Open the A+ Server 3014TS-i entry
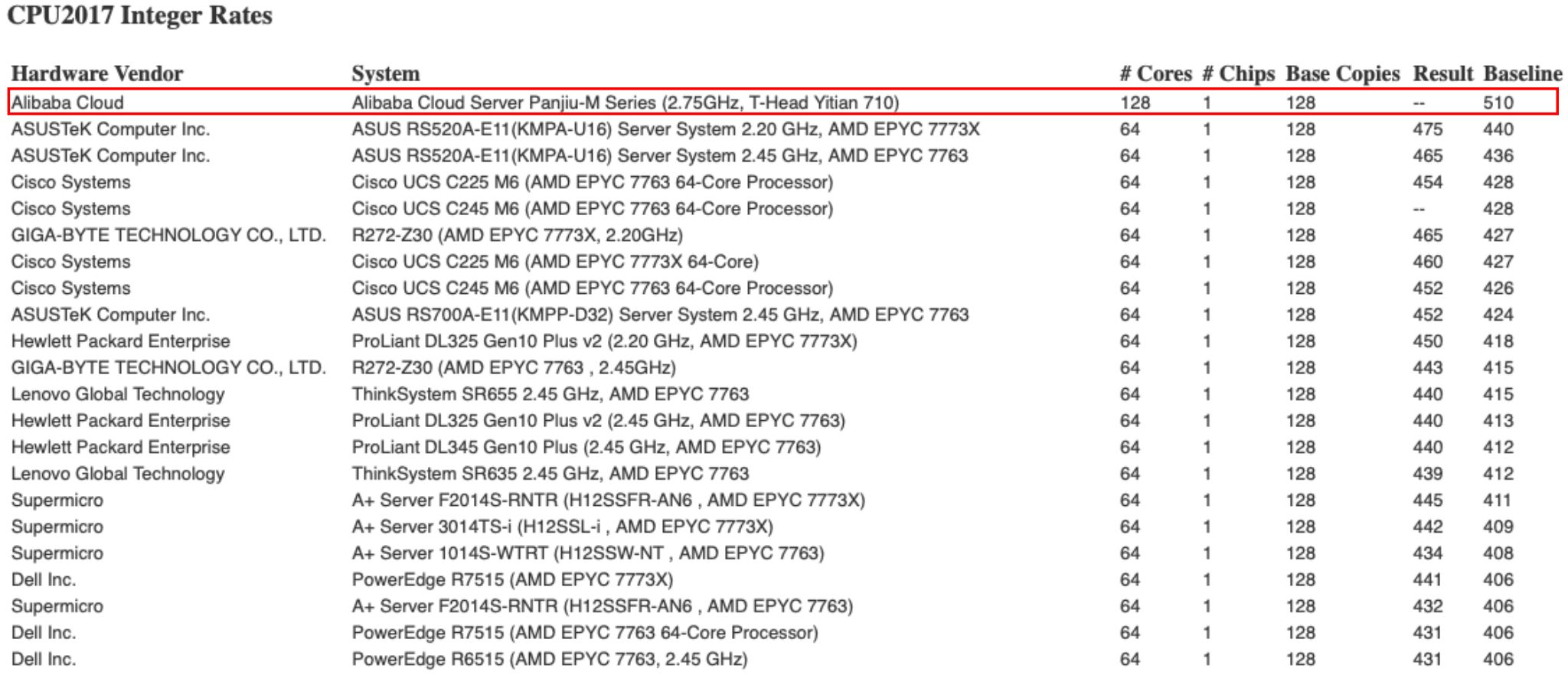Viewport: 1568px width, 675px height. (x=562, y=527)
